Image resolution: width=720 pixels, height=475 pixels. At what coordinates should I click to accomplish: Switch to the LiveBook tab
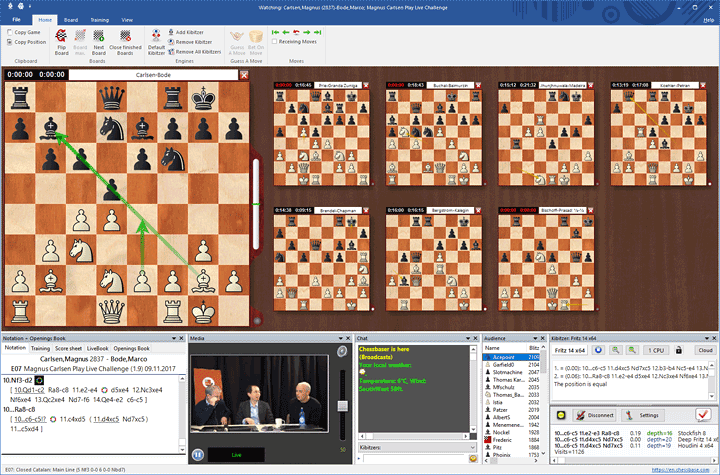(97, 349)
